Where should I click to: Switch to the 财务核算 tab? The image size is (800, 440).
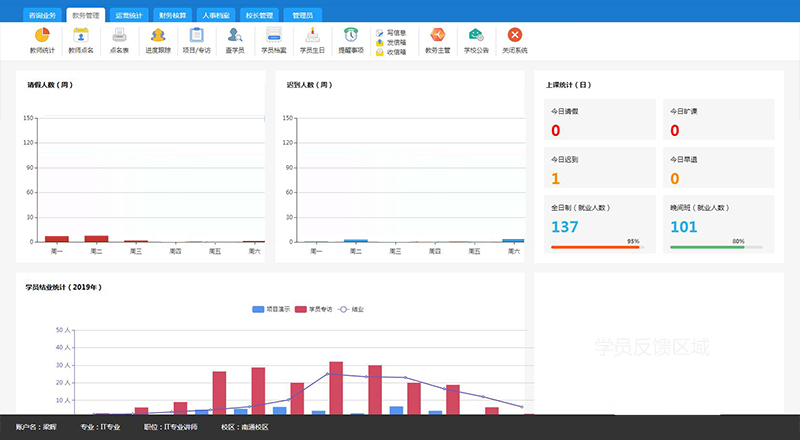[x=173, y=16]
